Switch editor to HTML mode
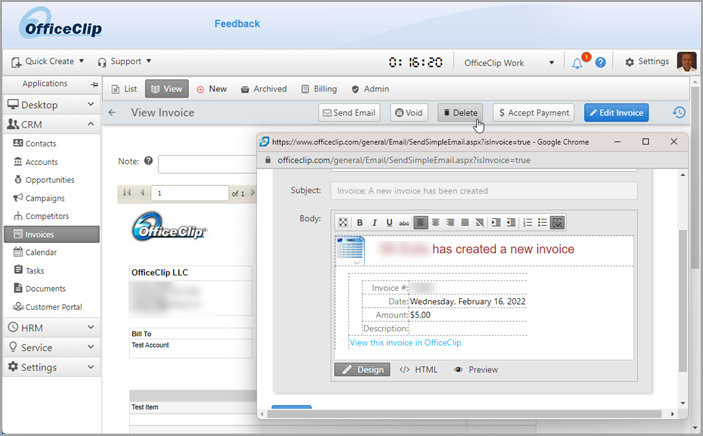 (418, 370)
